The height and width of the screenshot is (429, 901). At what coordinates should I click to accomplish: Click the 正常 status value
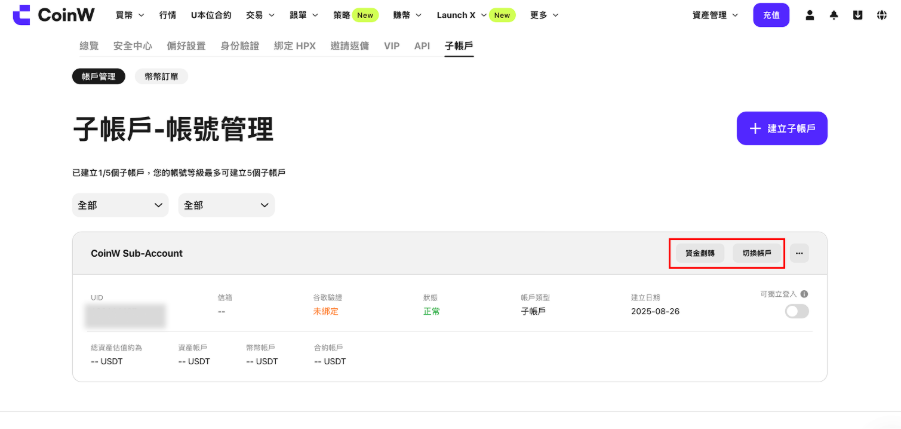click(432, 312)
